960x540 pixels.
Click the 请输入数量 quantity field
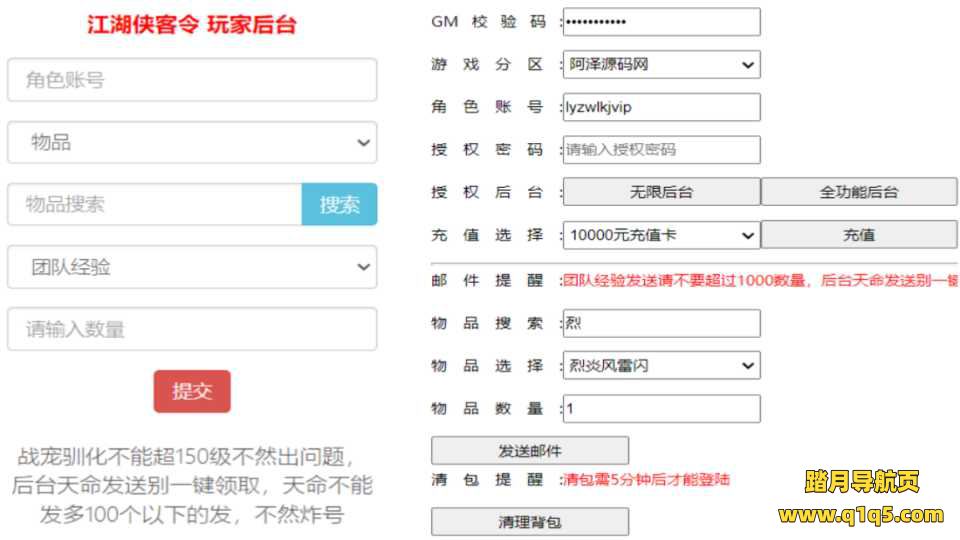click(191, 329)
